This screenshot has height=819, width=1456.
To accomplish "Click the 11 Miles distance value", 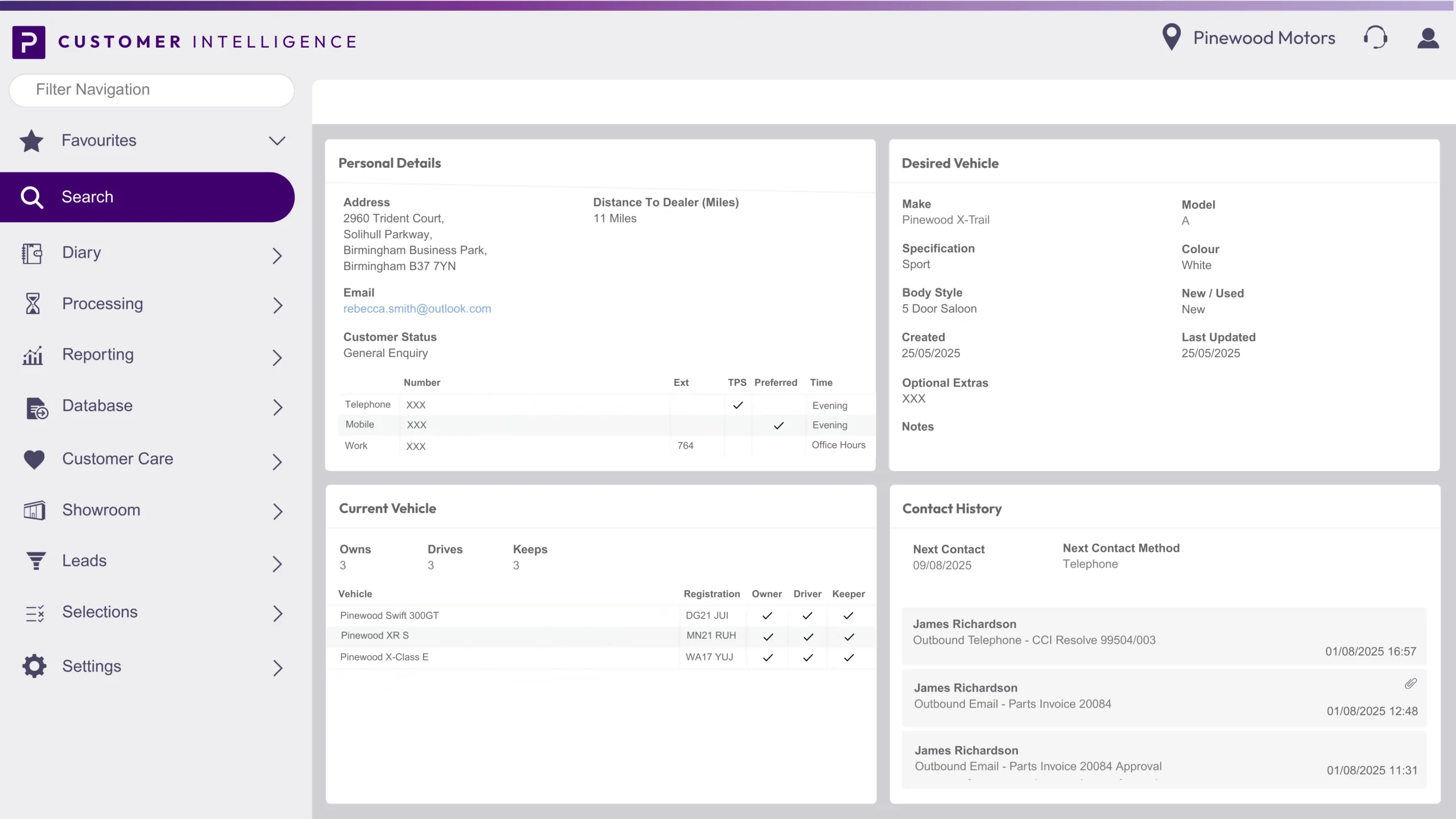I will click(615, 219).
